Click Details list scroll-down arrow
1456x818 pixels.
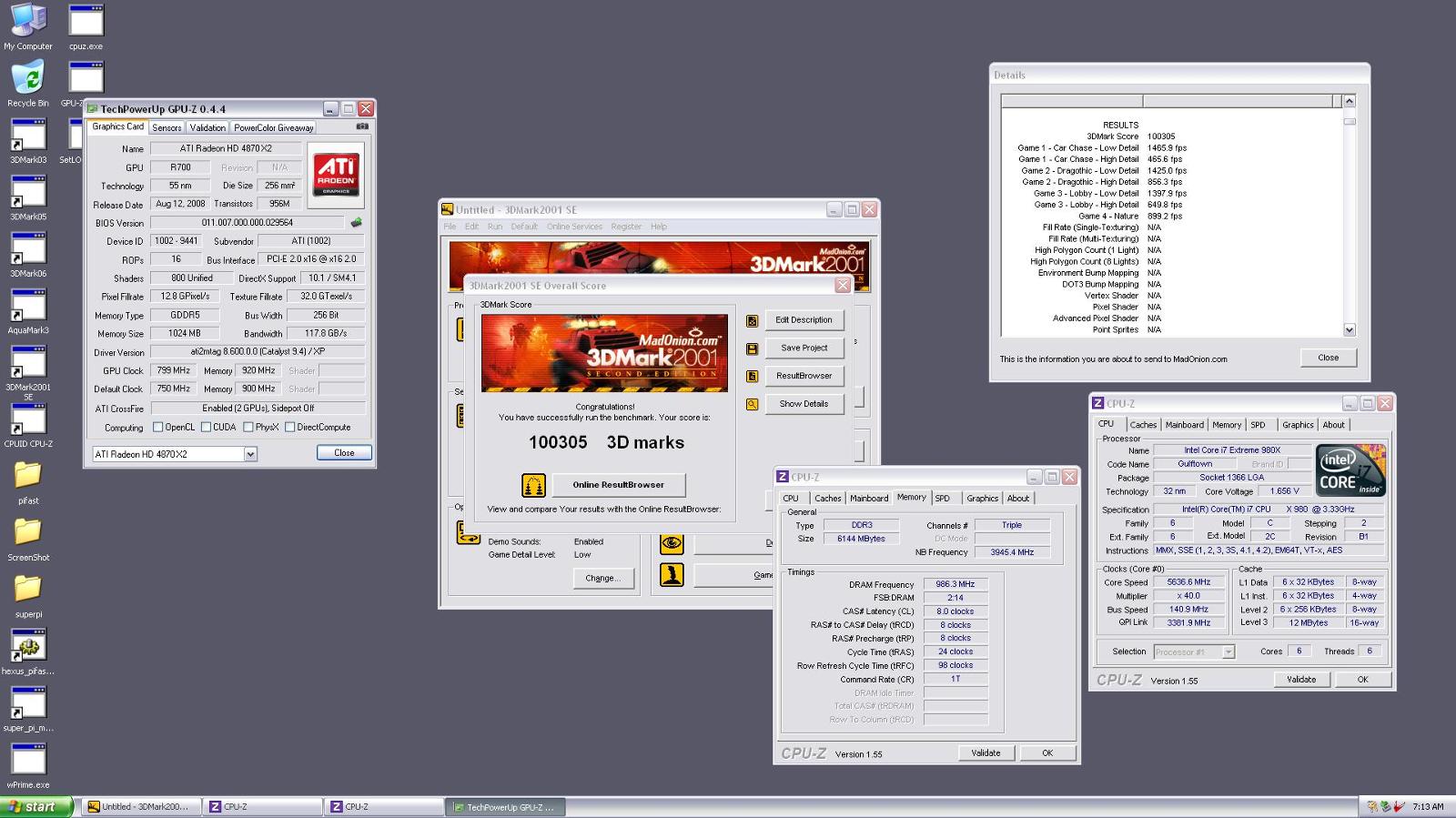click(1350, 330)
